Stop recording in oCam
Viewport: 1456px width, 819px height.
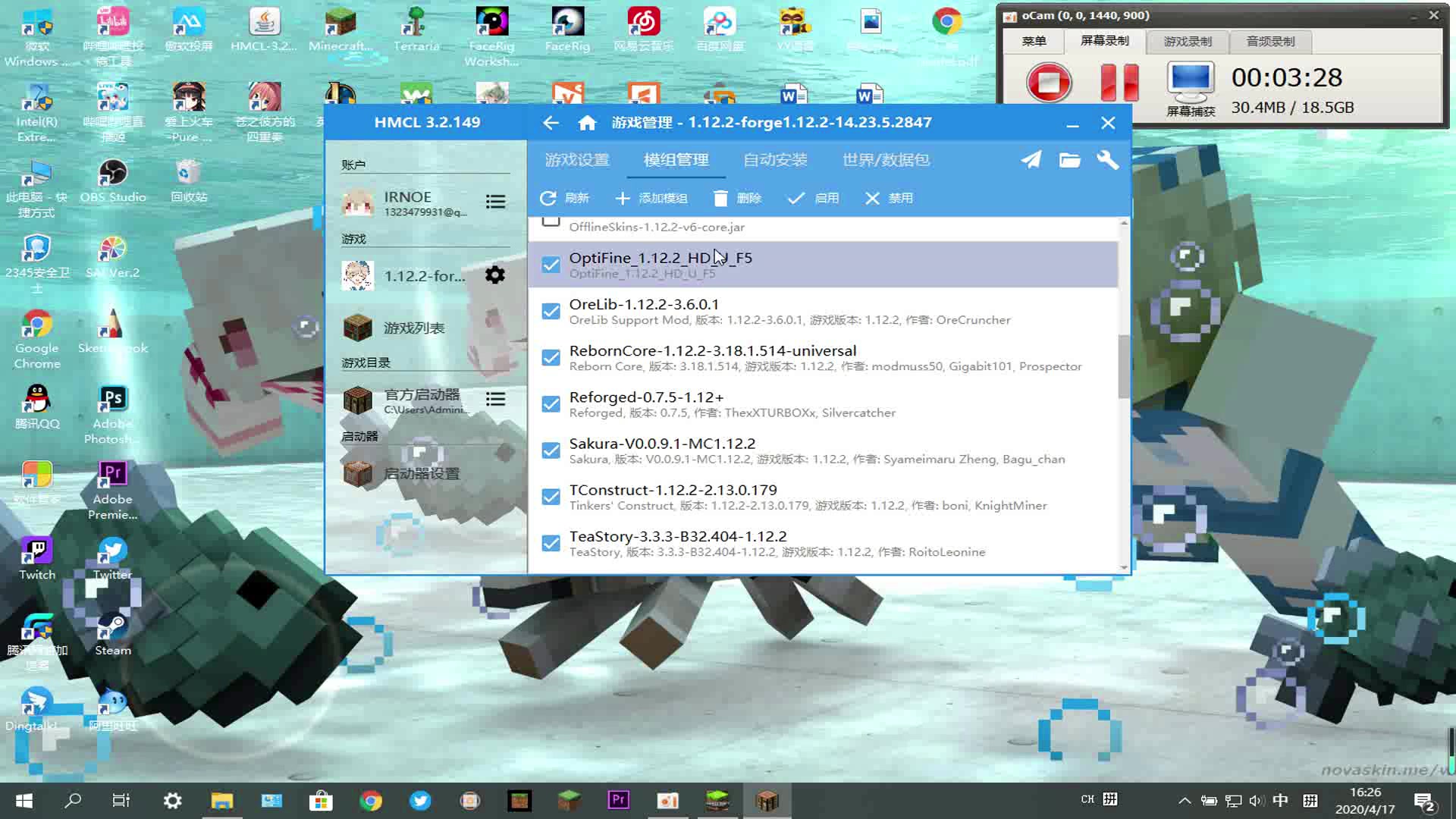click(1049, 82)
